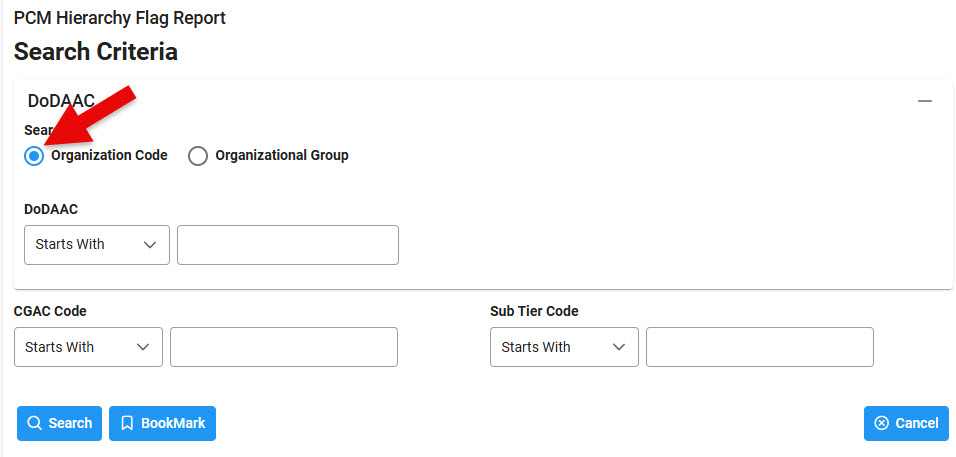Click the Organization Code radio label text
Screen dimensions: 956x457
109,155
